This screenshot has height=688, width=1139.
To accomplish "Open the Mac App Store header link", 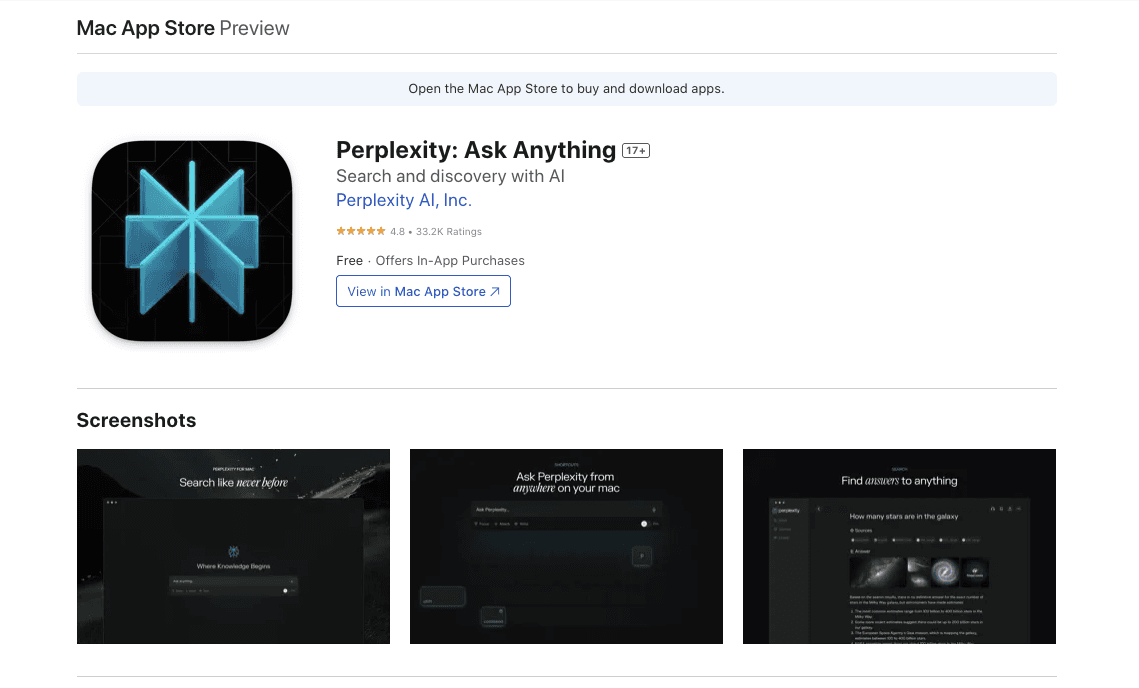I will coord(145,28).
